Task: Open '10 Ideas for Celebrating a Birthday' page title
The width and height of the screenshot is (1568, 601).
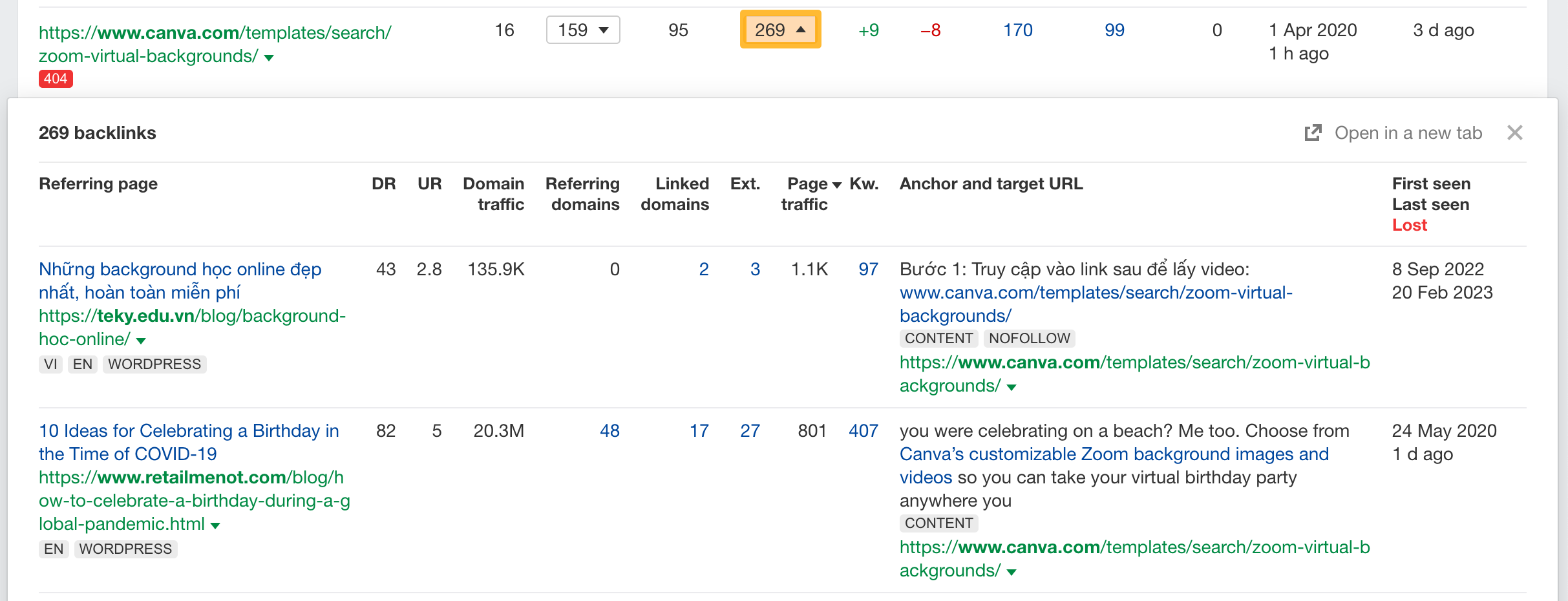Action: (189, 442)
